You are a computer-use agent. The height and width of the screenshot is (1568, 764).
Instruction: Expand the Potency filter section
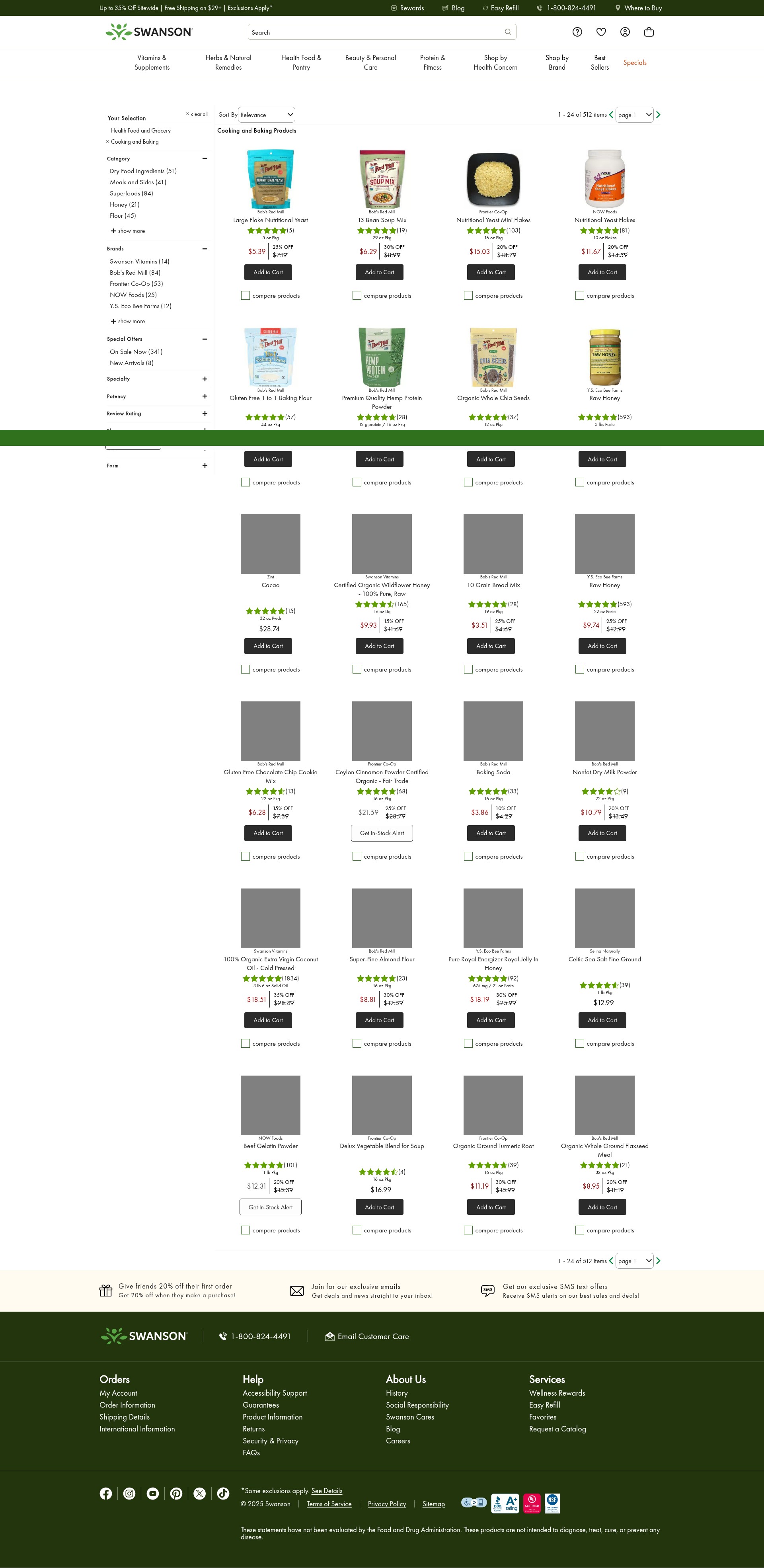205,396
